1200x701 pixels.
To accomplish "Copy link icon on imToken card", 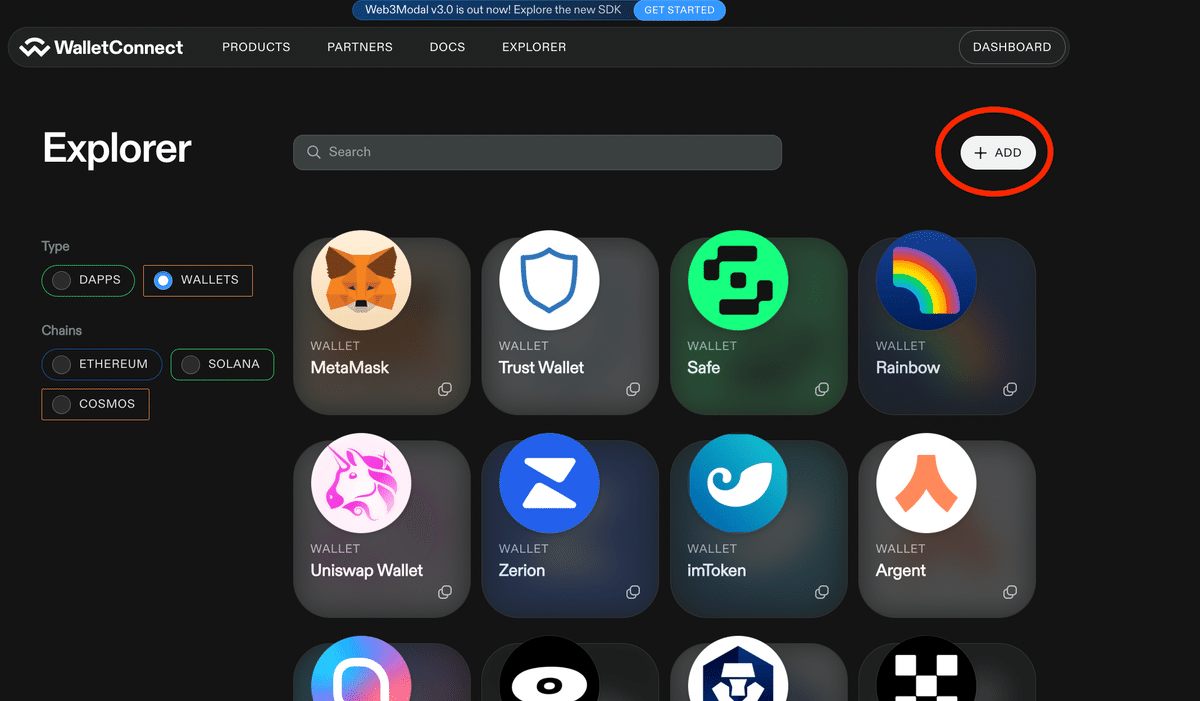I will coord(822,592).
